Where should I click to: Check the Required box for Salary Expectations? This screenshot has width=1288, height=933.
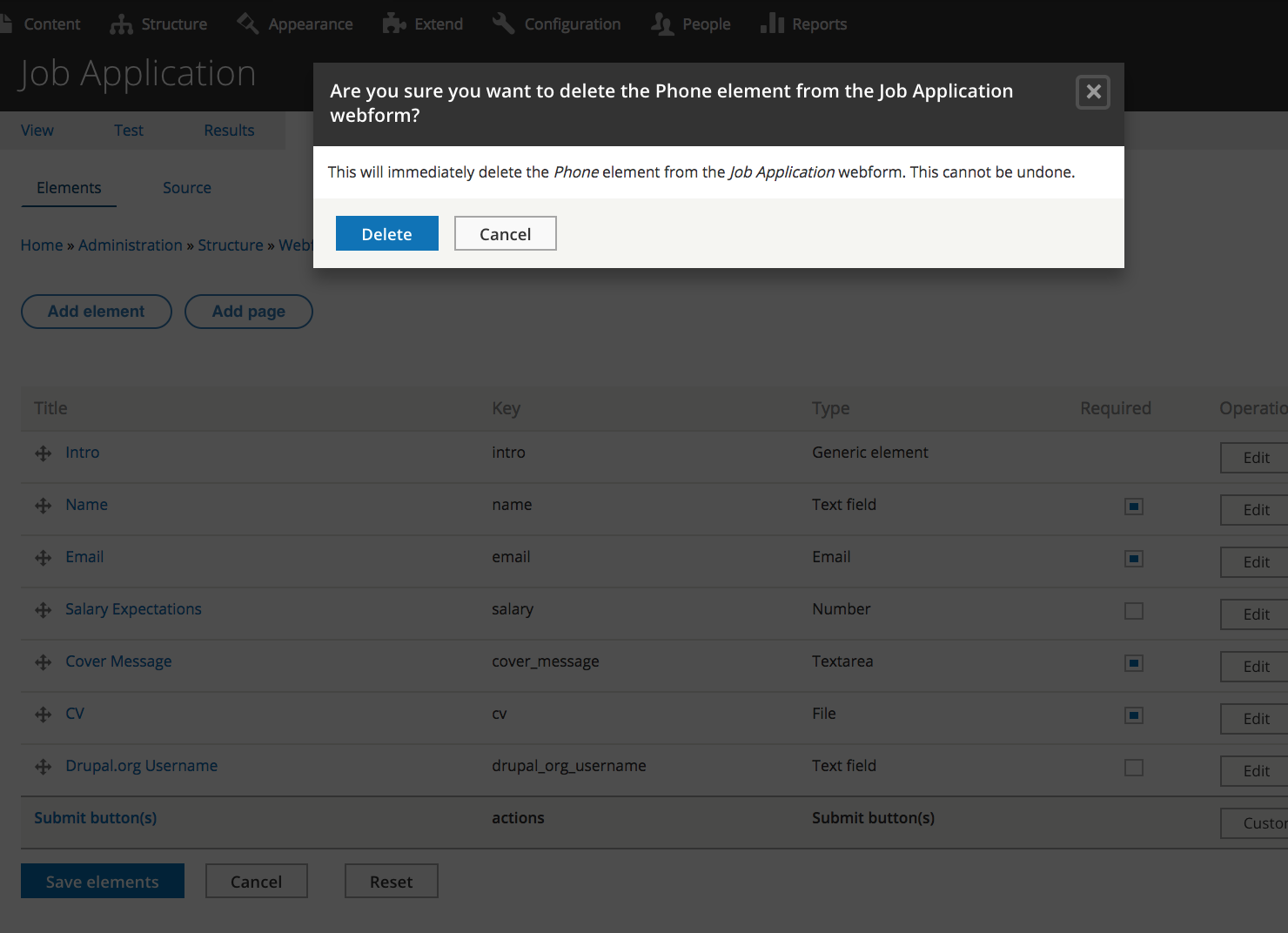[x=1133, y=611]
